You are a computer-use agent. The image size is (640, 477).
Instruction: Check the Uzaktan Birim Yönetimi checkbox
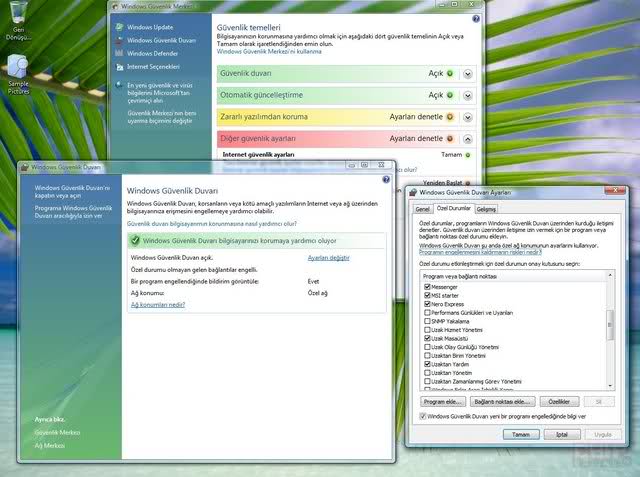pos(427,355)
